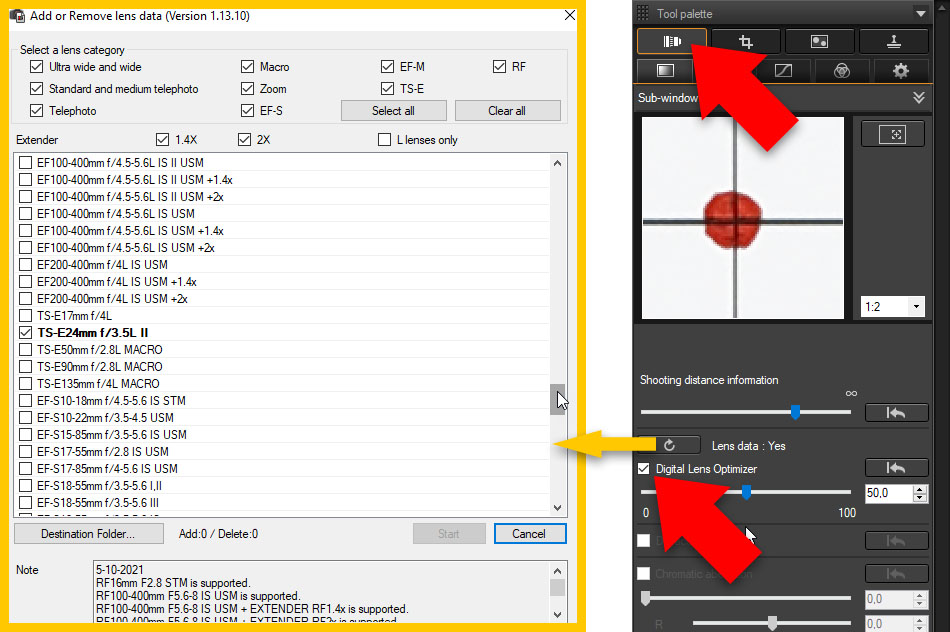The height and width of the screenshot is (632, 950).
Task: Enable the L lenses only checkbox
Action: click(x=385, y=140)
